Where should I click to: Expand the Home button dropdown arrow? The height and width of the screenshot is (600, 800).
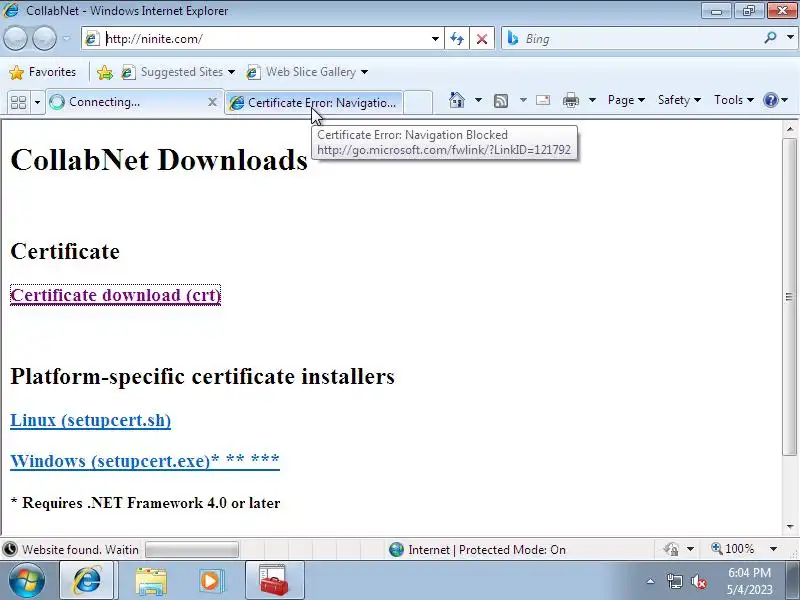click(478, 100)
